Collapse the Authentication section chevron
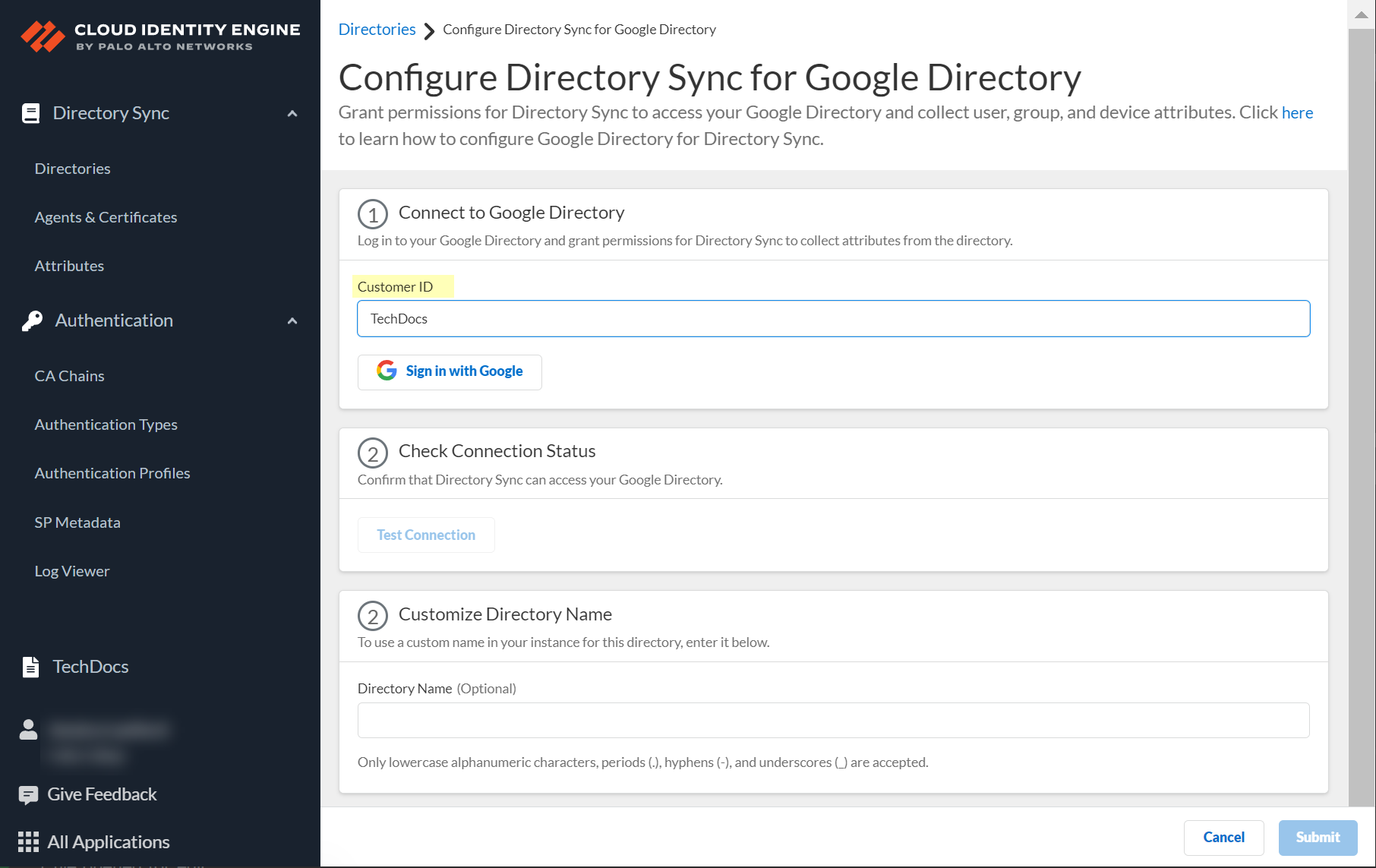 click(292, 321)
